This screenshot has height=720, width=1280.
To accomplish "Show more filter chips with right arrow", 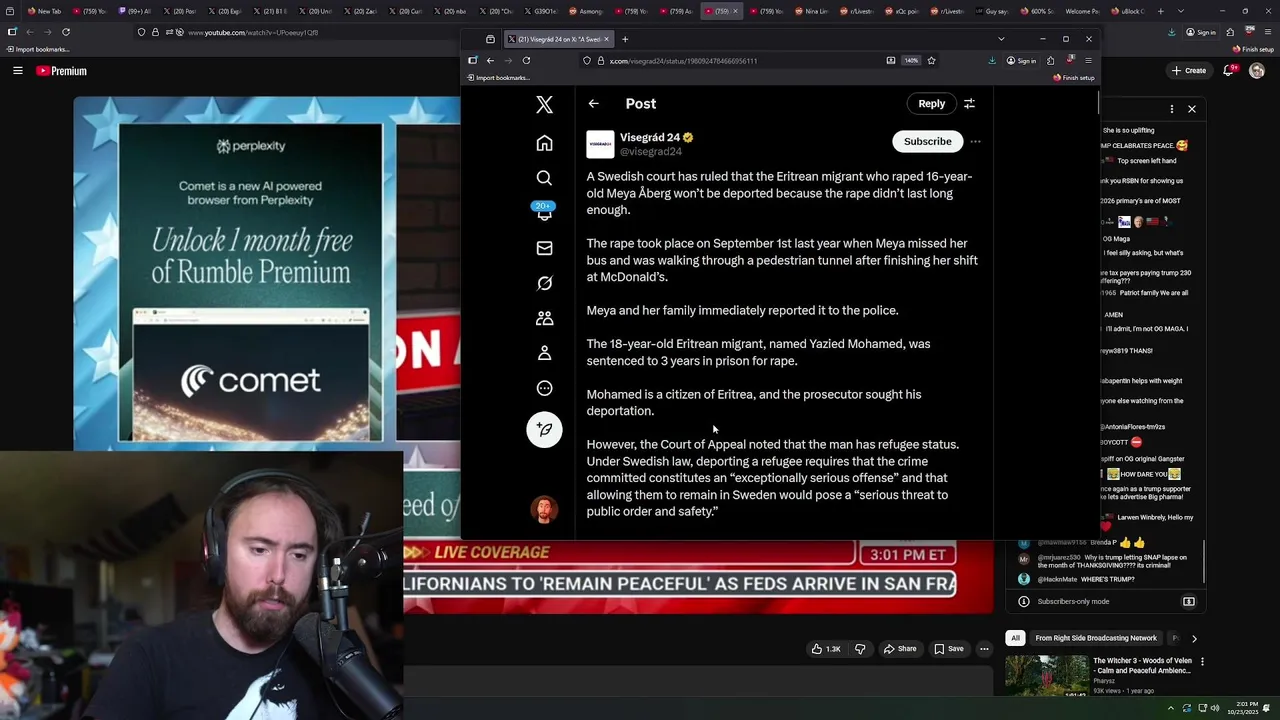I will click(x=1194, y=638).
